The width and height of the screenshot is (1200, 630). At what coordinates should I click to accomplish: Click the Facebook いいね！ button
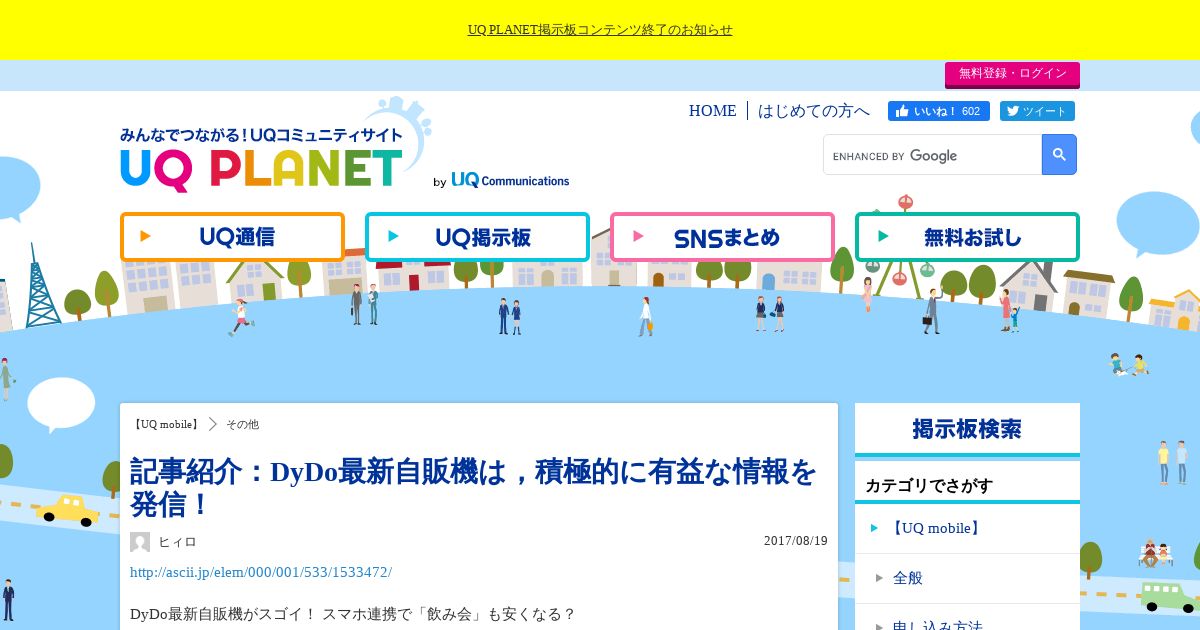coord(938,111)
